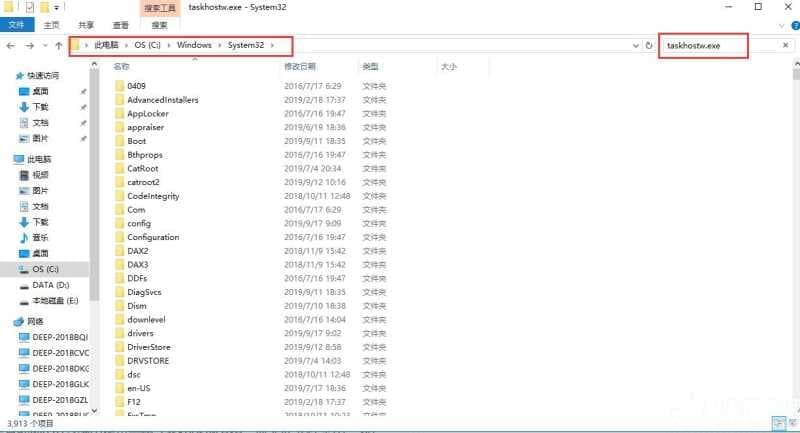Sort by the 类型 column header
The image size is (800, 433).
[x=370, y=66]
